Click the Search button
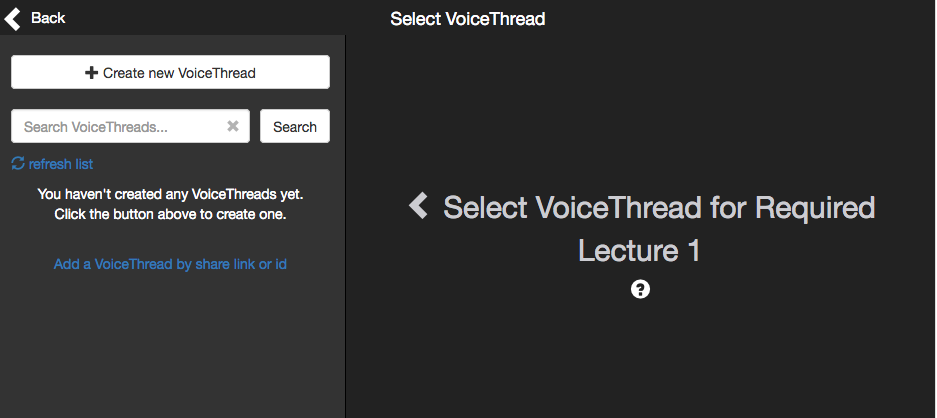The width and height of the screenshot is (937, 418). tap(295, 126)
